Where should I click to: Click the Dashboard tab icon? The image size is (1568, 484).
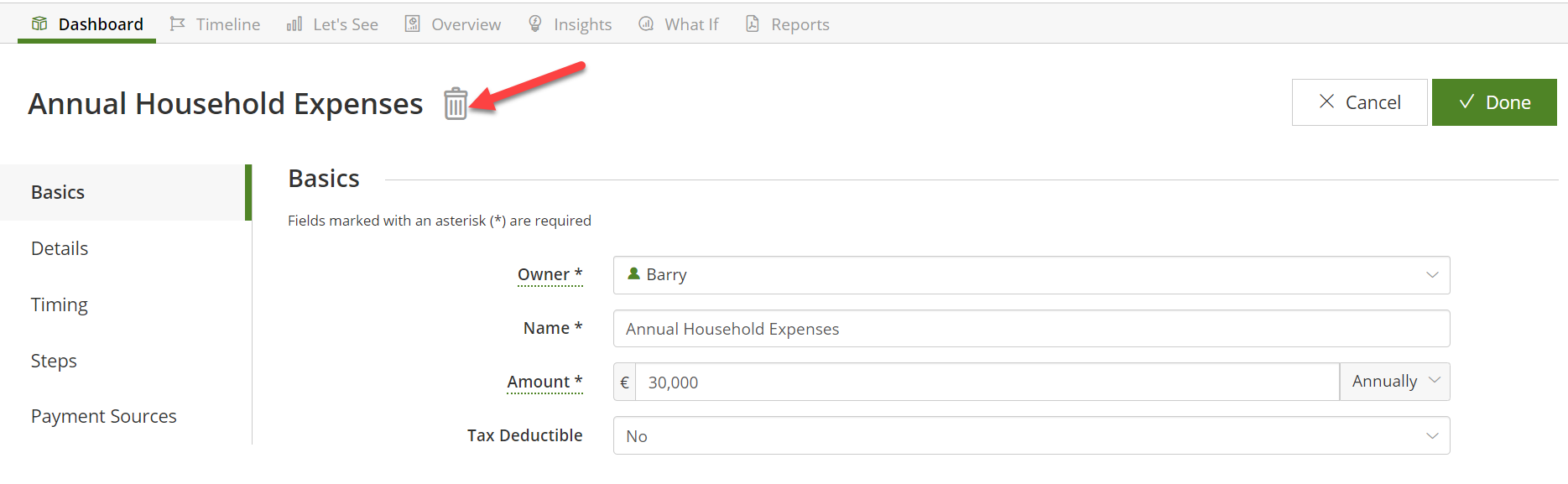click(39, 23)
